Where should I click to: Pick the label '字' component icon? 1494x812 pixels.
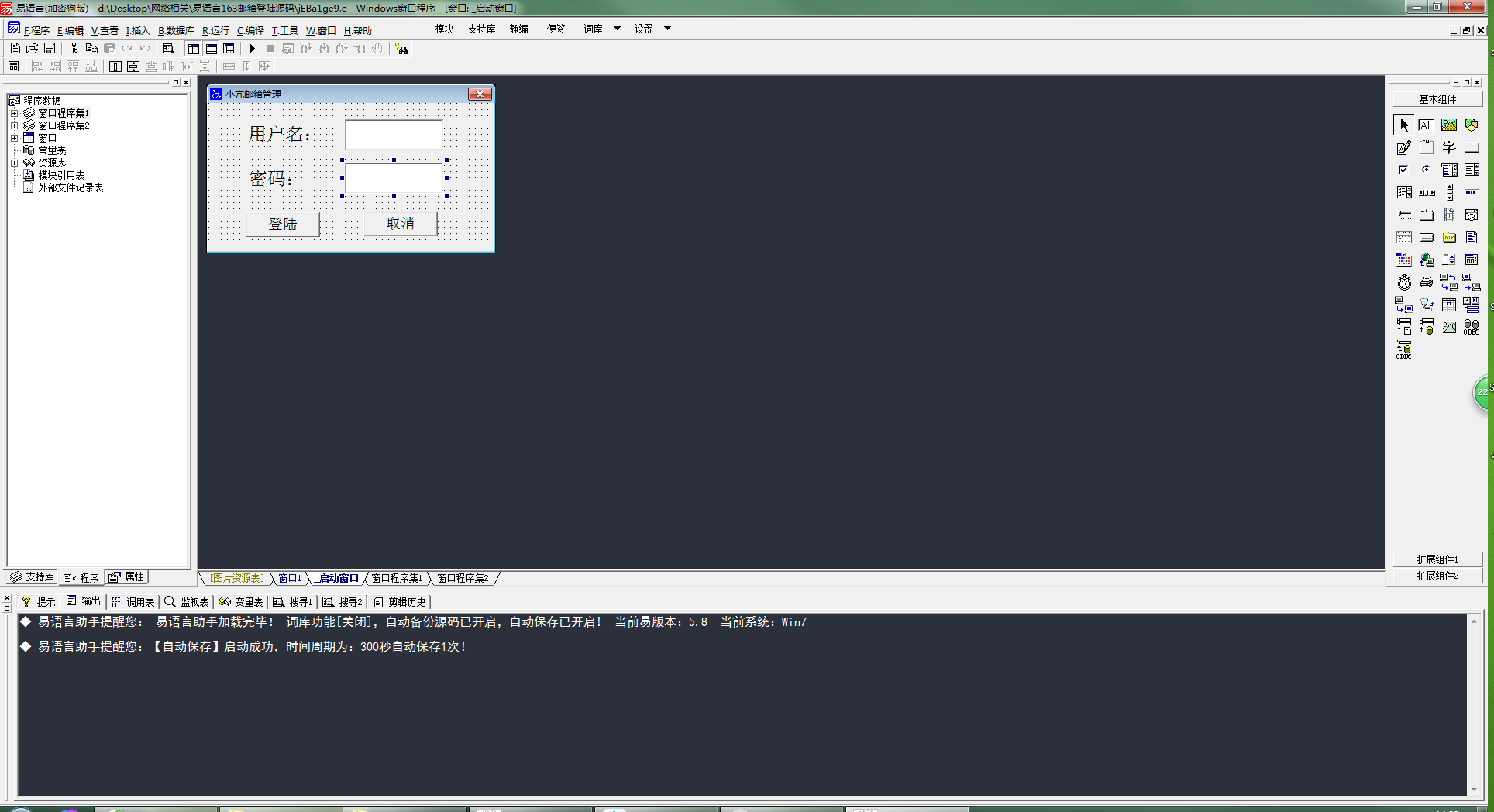1449,147
